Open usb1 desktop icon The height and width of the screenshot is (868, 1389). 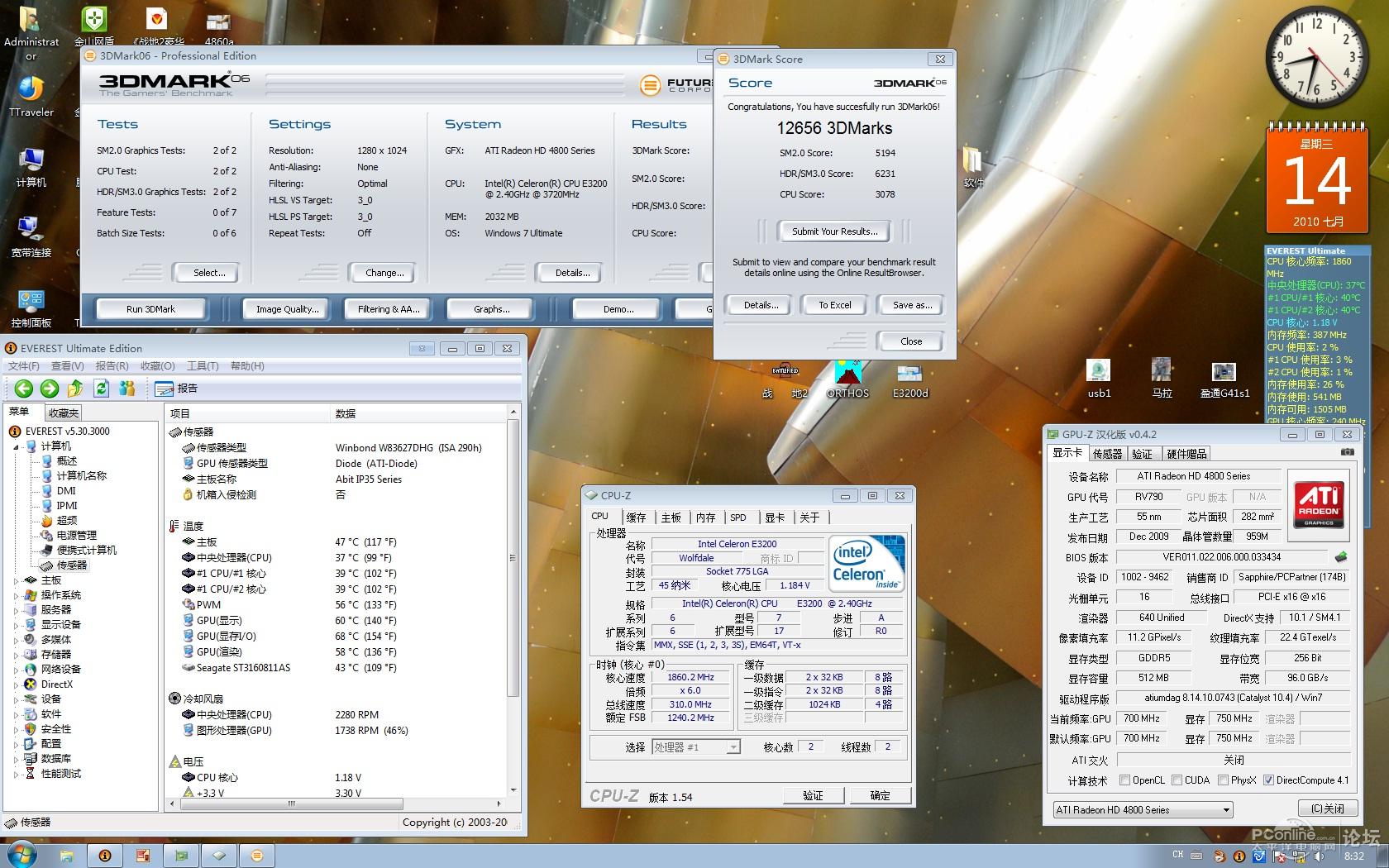coord(1099,379)
